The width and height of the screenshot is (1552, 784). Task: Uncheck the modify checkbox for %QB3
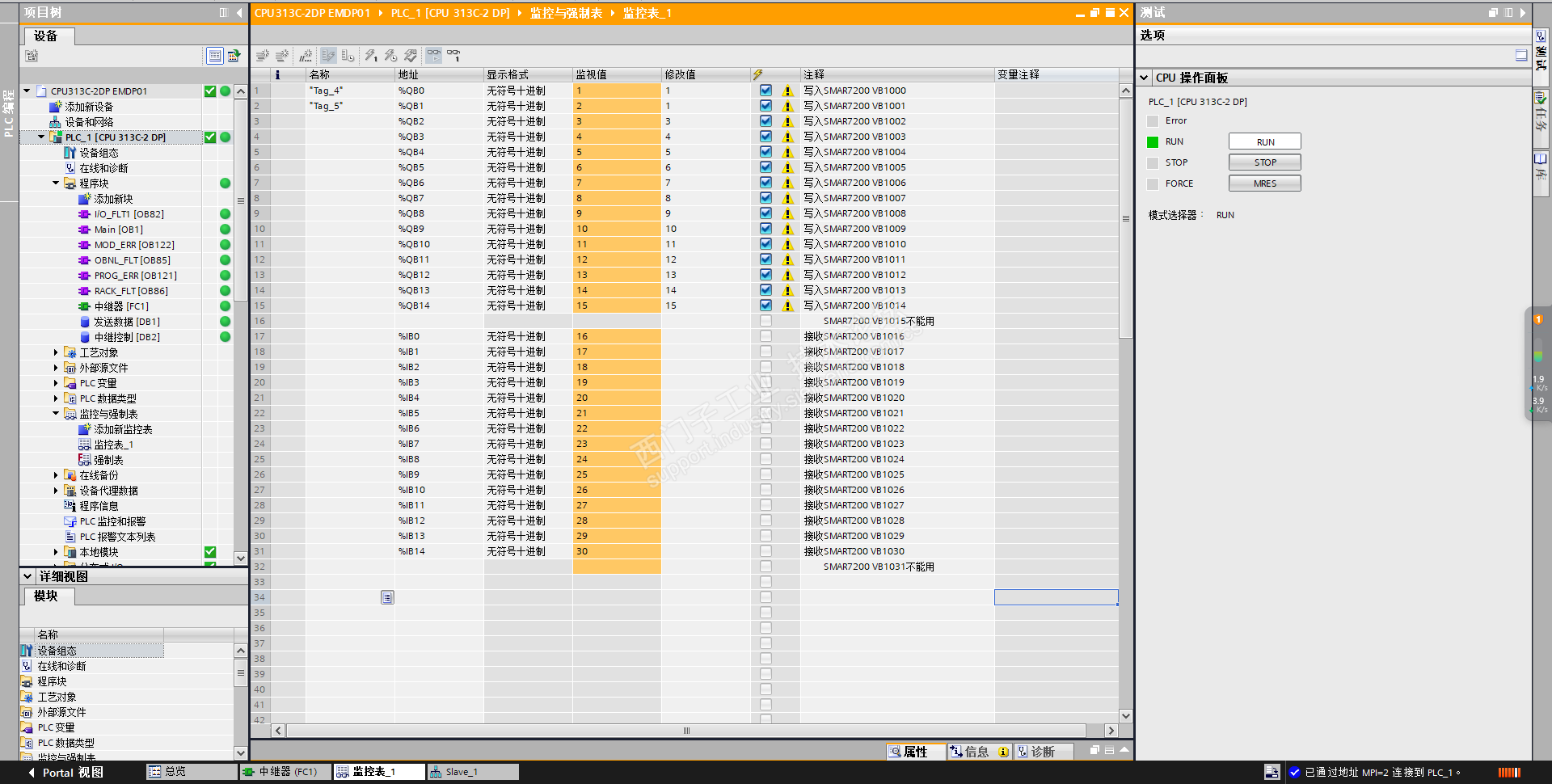coord(765,137)
